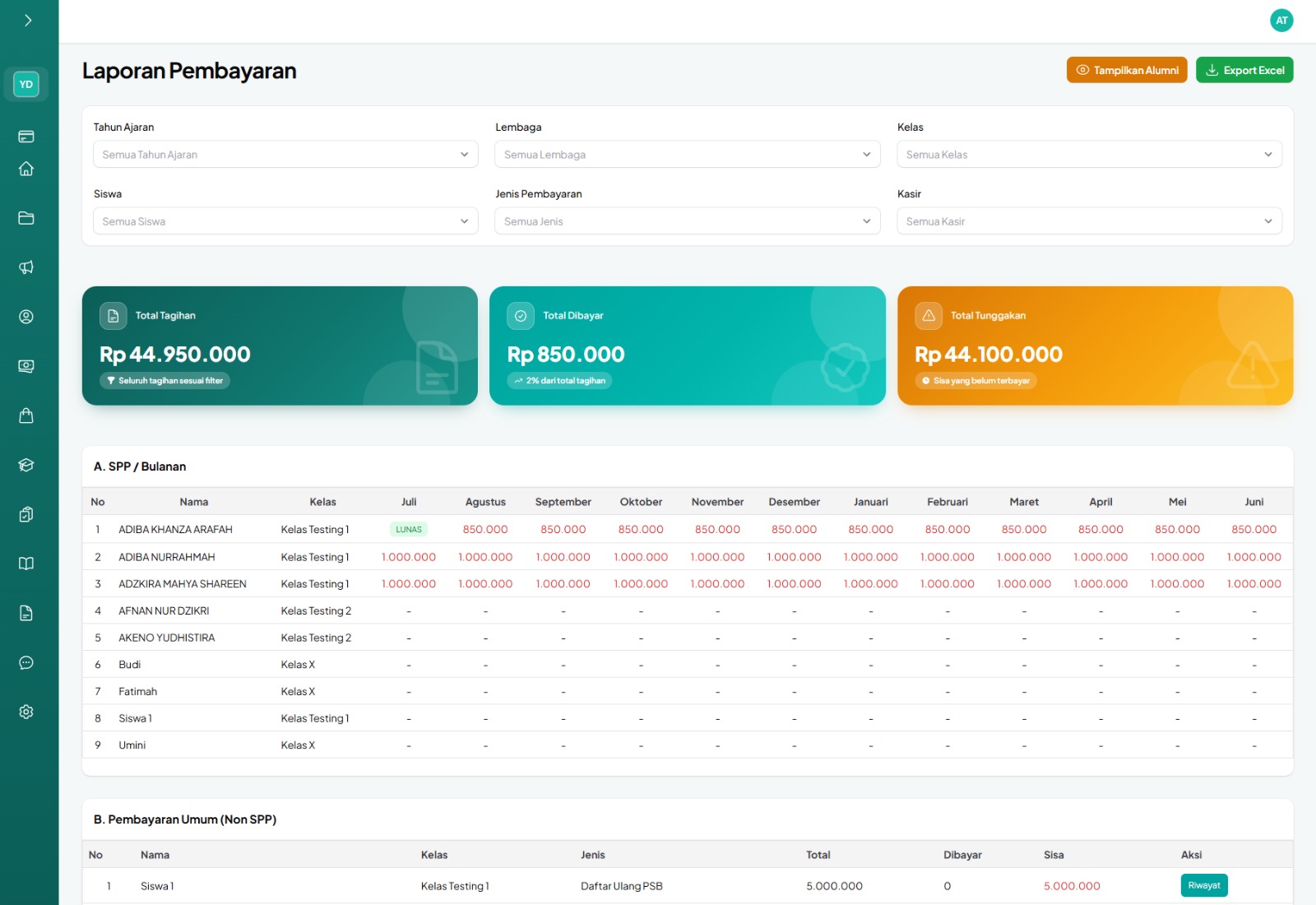Open the document file icon in sidebar

[26, 613]
